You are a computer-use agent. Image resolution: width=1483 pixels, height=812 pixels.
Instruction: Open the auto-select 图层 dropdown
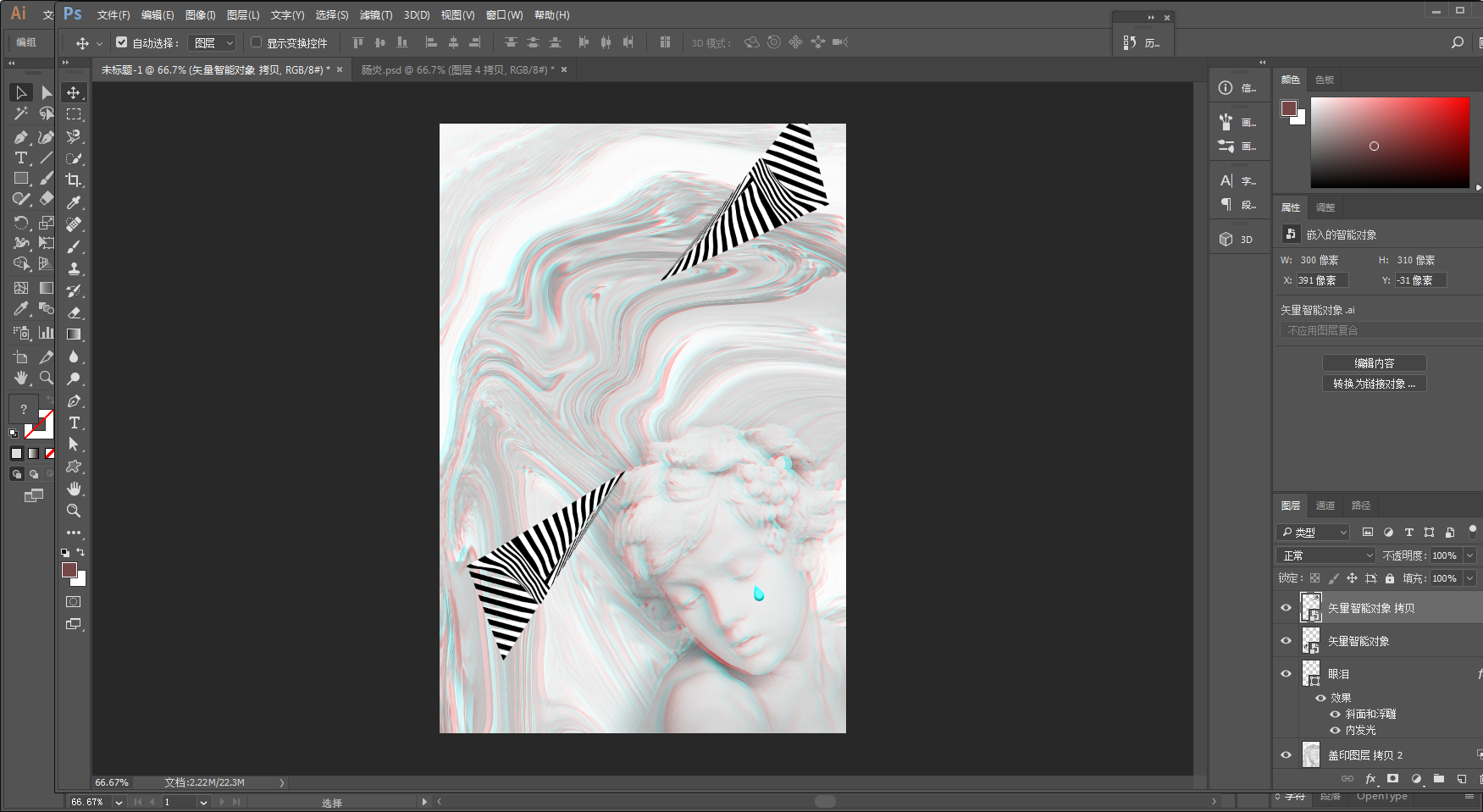click(213, 42)
